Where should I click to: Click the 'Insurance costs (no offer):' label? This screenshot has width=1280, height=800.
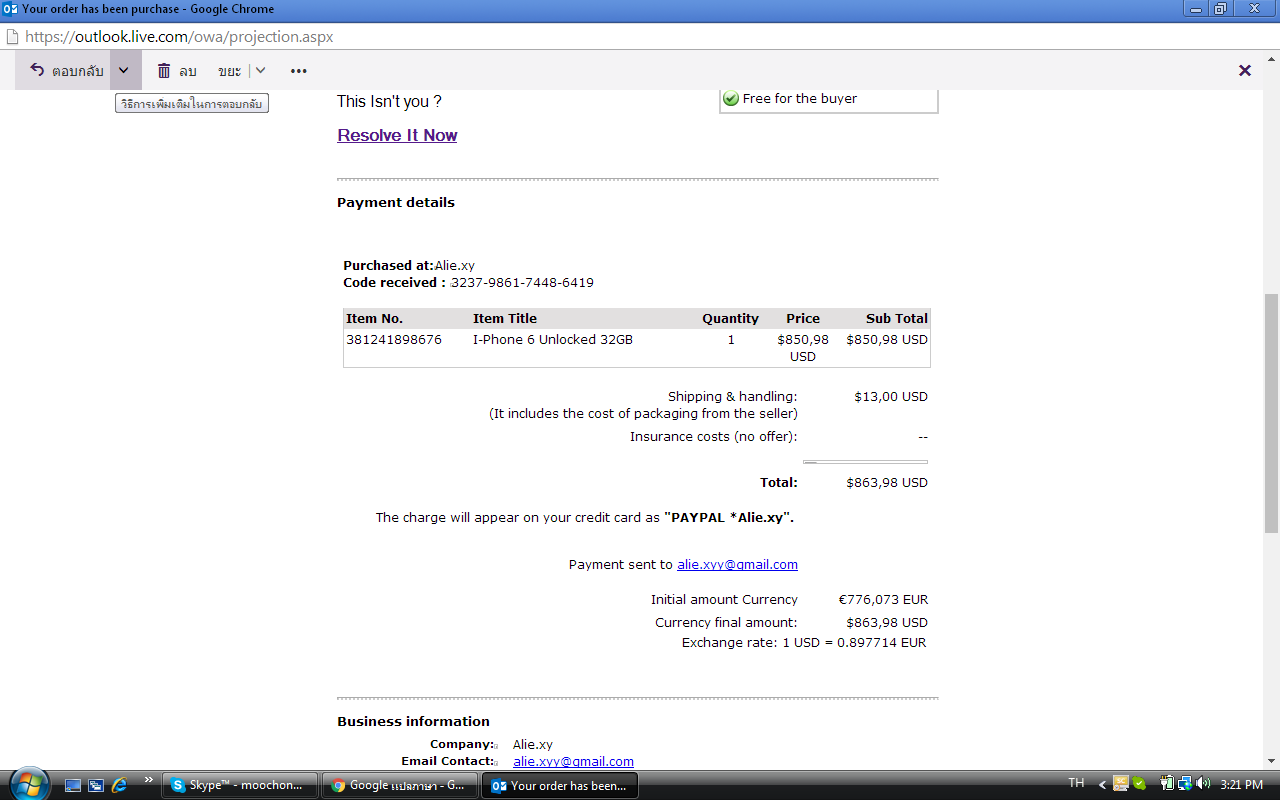(x=714, y=437)
